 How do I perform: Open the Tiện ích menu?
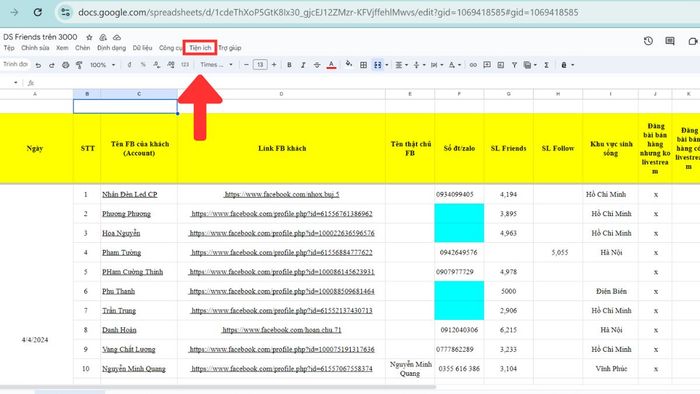coord(200,48)
